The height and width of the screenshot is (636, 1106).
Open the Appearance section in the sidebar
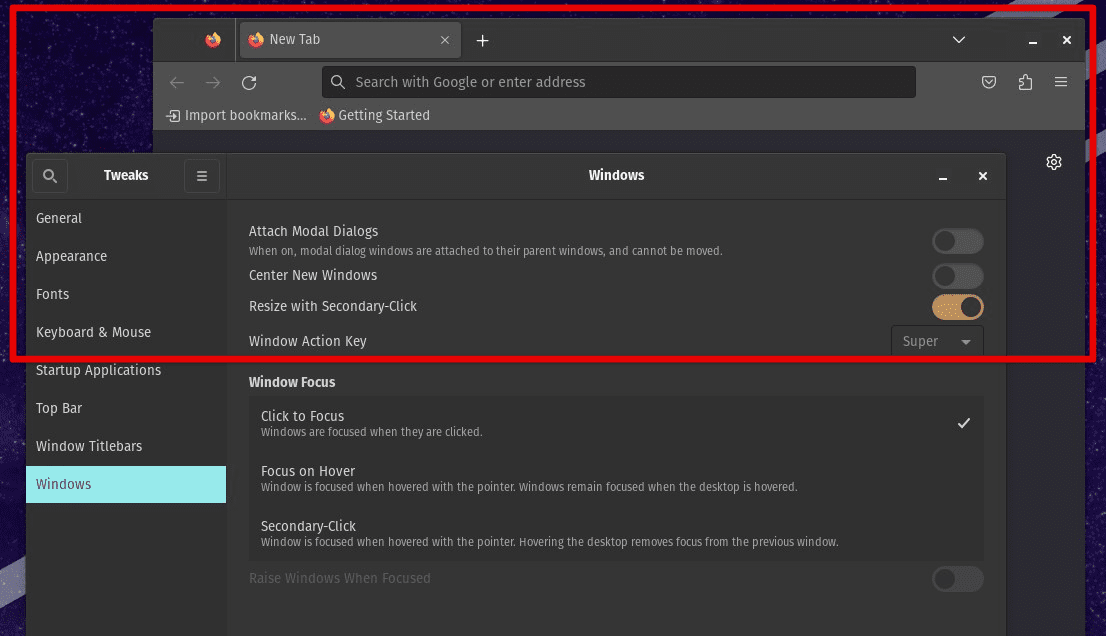pos(71,256)
